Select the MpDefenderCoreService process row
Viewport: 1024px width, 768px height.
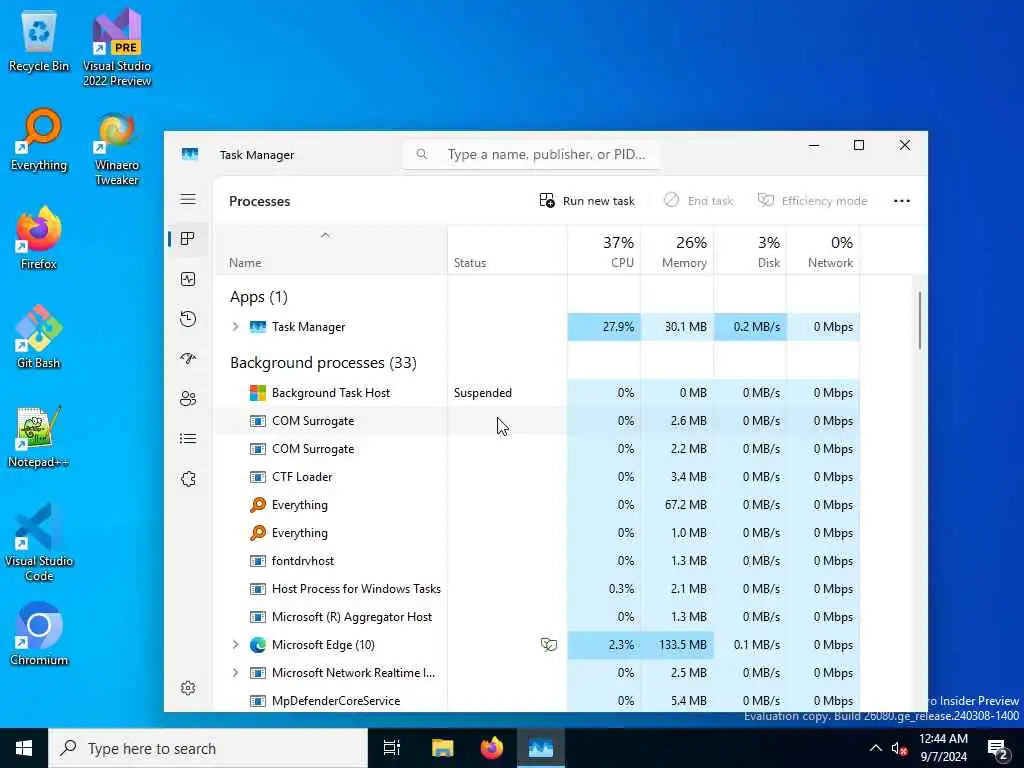pos(537,701)
